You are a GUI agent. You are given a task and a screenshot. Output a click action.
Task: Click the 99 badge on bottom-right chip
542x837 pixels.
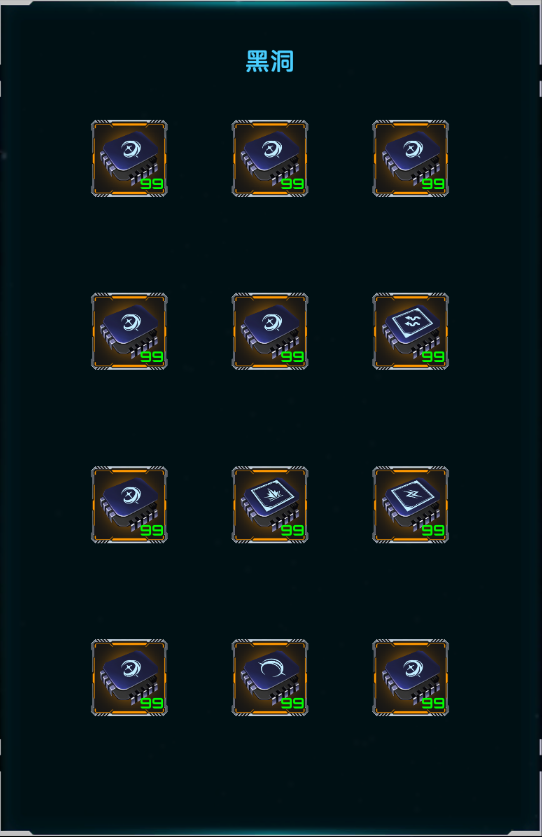pyautogui.click(x=433, y=703)
